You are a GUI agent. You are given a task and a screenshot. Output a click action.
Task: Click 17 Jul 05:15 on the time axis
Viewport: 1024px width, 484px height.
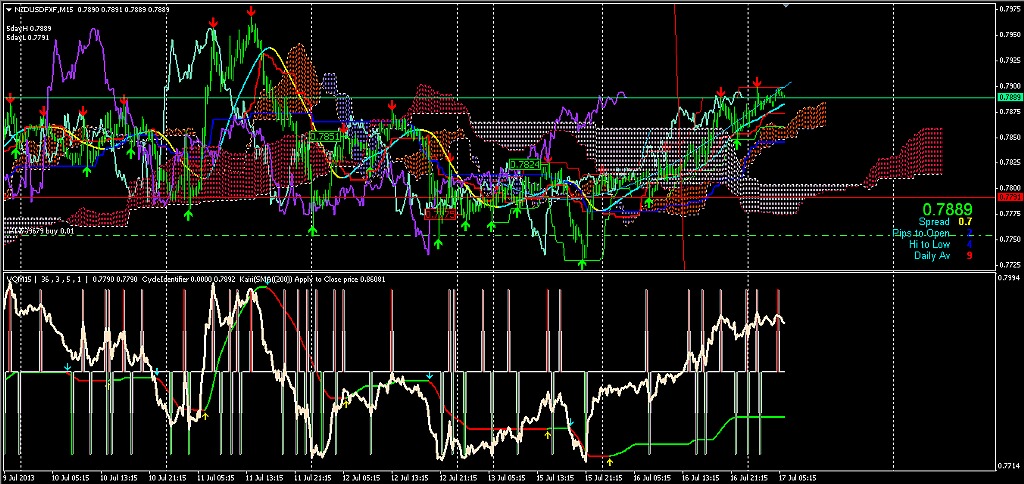click(x=799, y=478)
